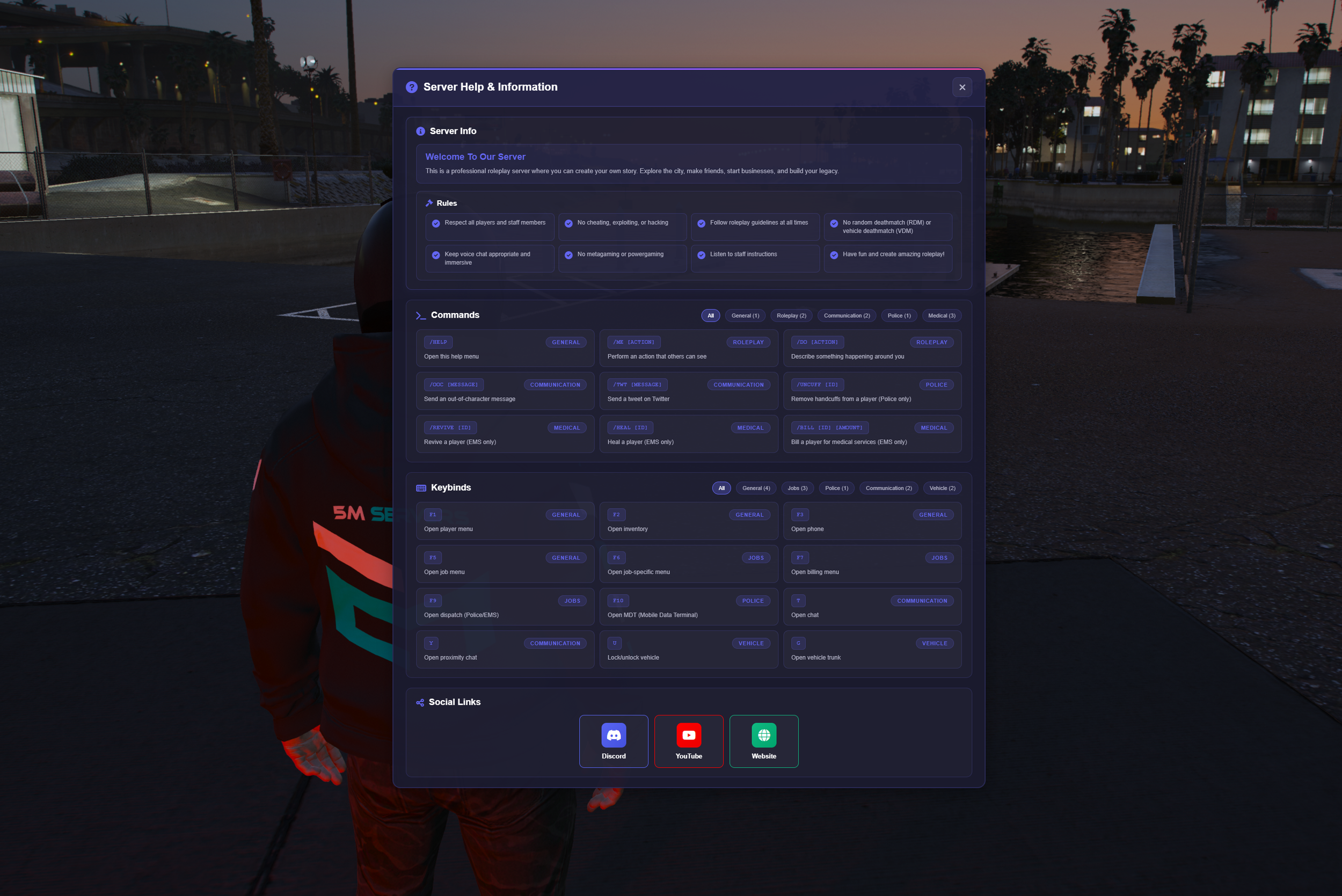Click the checkmark for No cheating, exploiting, or hacking rule
The height and width of the screenshot is (896, 1342).
[568, 223]
